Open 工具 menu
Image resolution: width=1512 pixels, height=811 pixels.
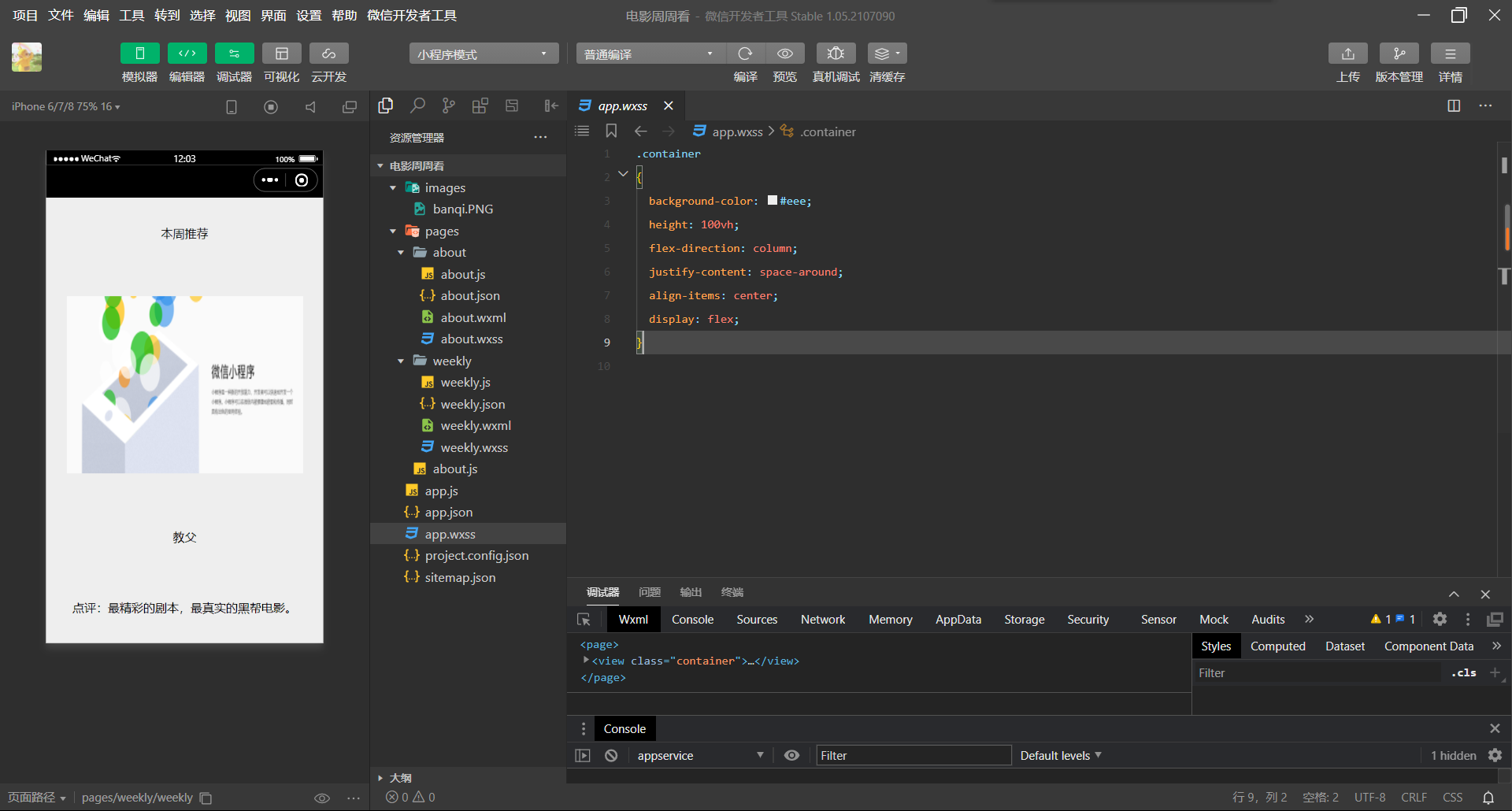click(132, 15)
